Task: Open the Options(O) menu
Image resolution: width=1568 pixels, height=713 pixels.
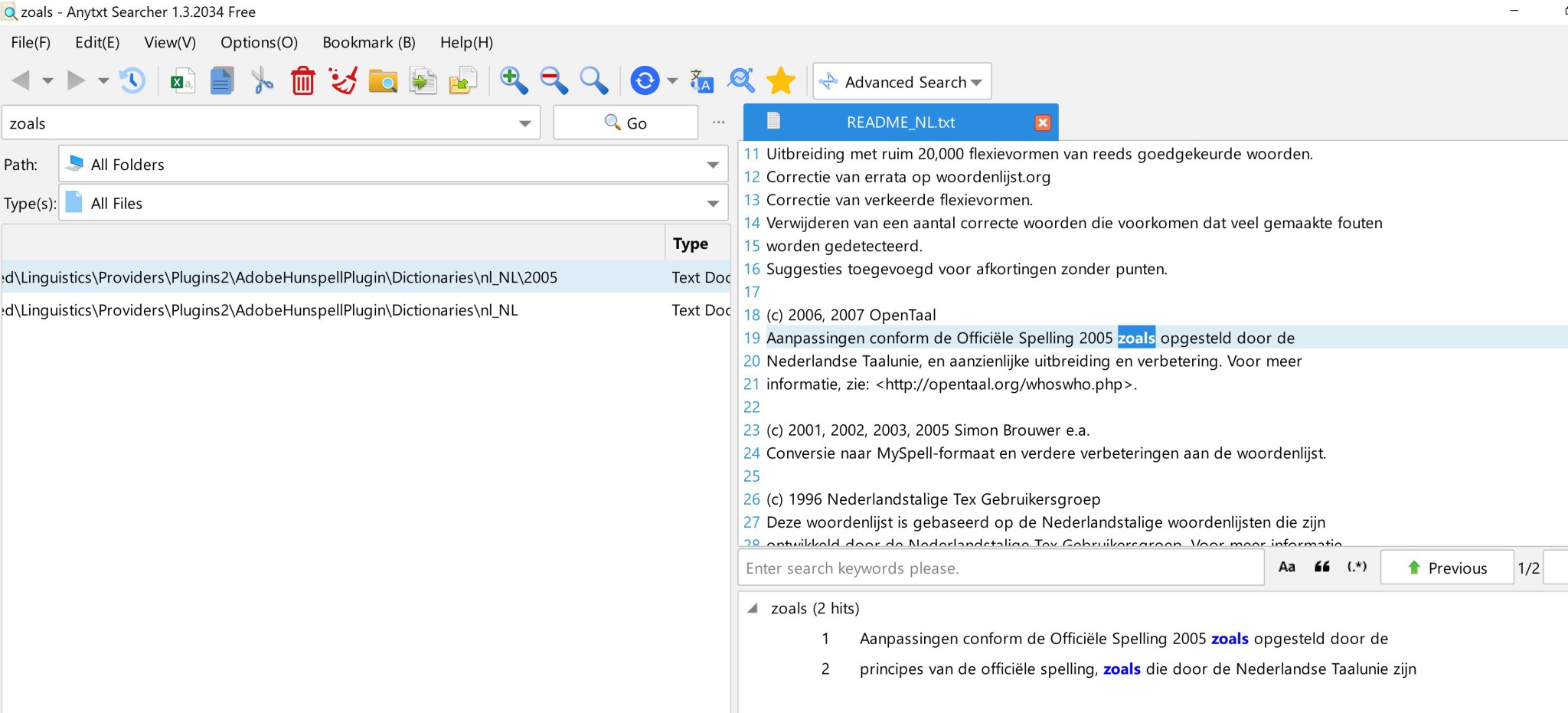Action: point(259,43)
